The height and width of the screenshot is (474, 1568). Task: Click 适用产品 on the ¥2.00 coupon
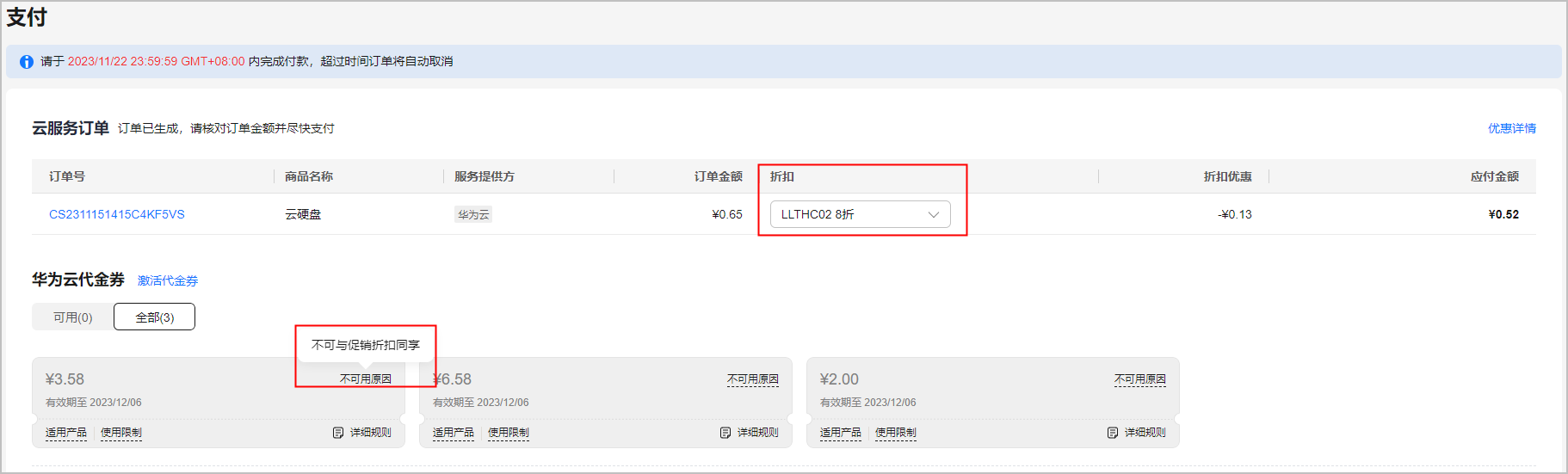[841, 433]
